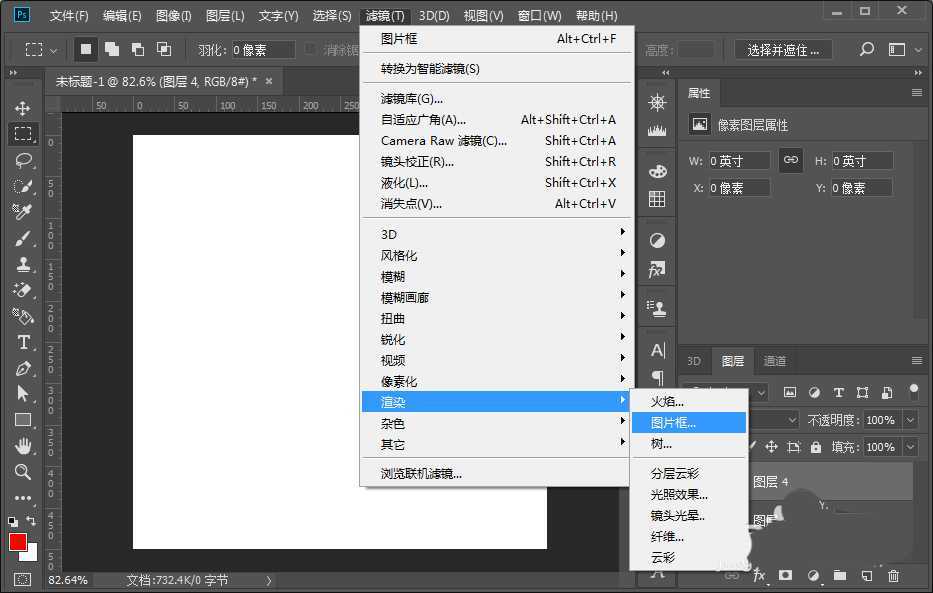Switch to the 通道 channels tab
Image resolution: width=933 pixels, height=593 pixels.
[774, 361]
